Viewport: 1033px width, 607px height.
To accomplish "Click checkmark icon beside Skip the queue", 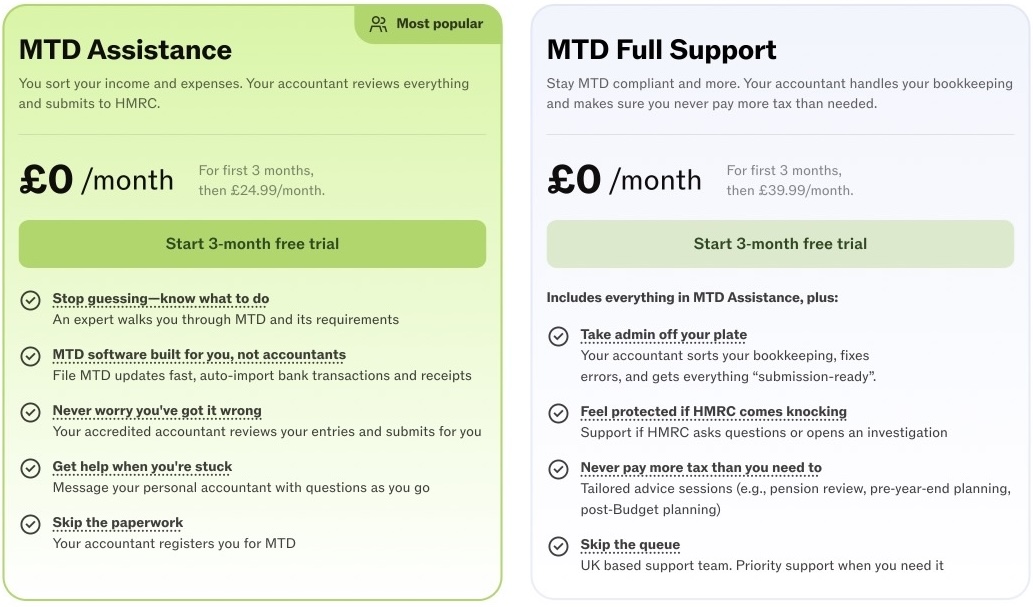I will pos(559,545).
